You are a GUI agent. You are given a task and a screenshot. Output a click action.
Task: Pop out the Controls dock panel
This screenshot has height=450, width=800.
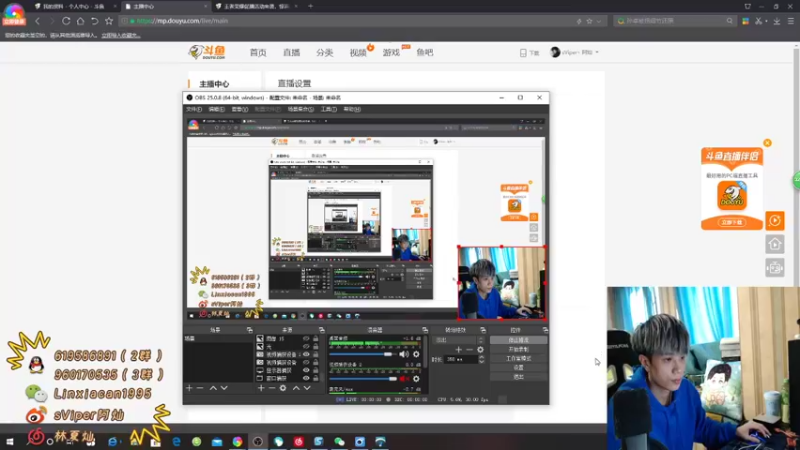[545, 330]
